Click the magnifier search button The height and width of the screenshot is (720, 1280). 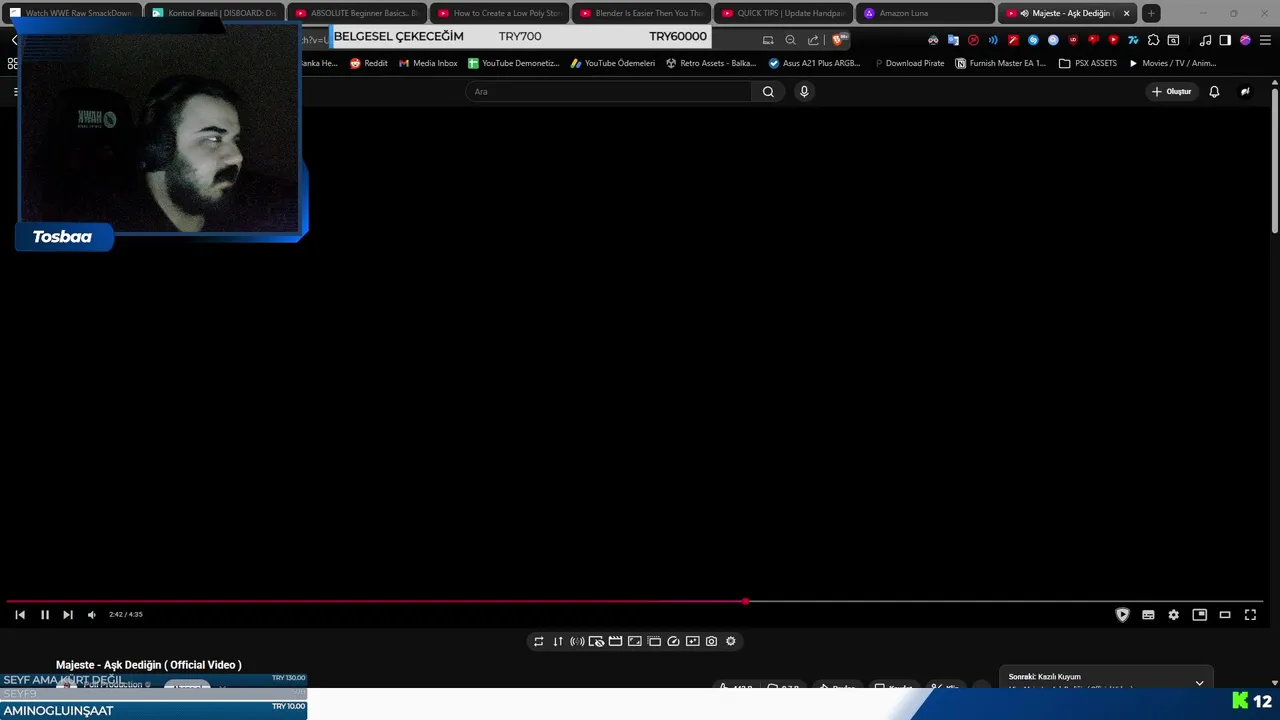[x=768, y=91]
